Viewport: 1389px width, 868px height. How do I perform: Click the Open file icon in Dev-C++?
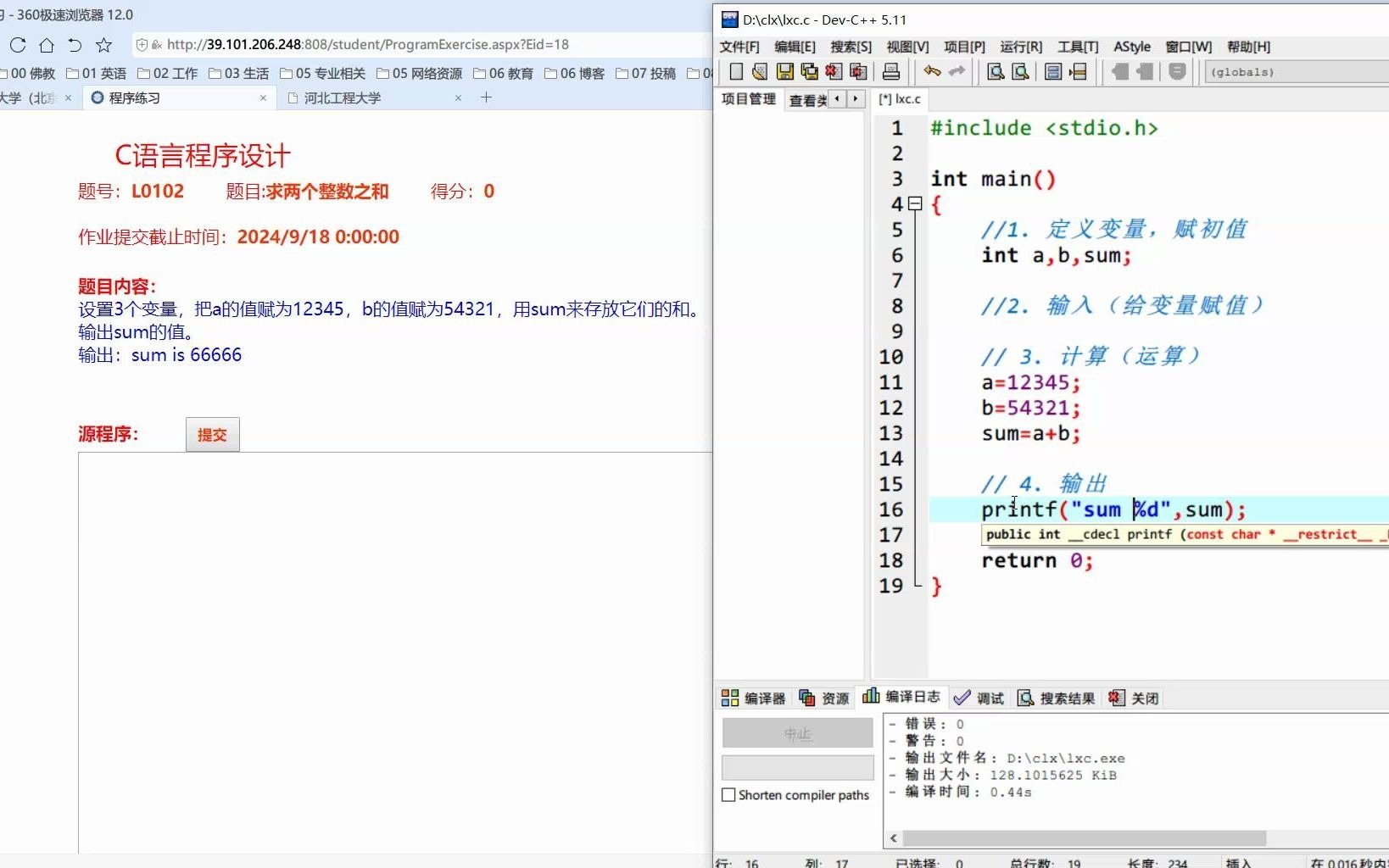click(x=760, y=72)
